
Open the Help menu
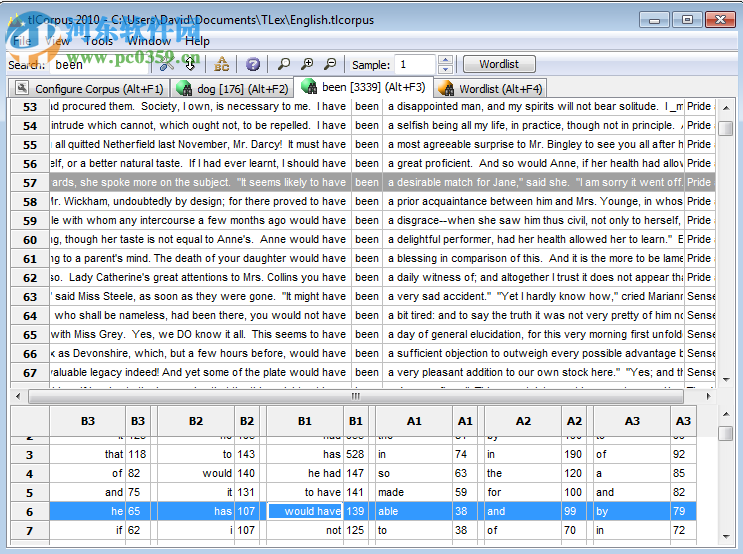(197, 41)
